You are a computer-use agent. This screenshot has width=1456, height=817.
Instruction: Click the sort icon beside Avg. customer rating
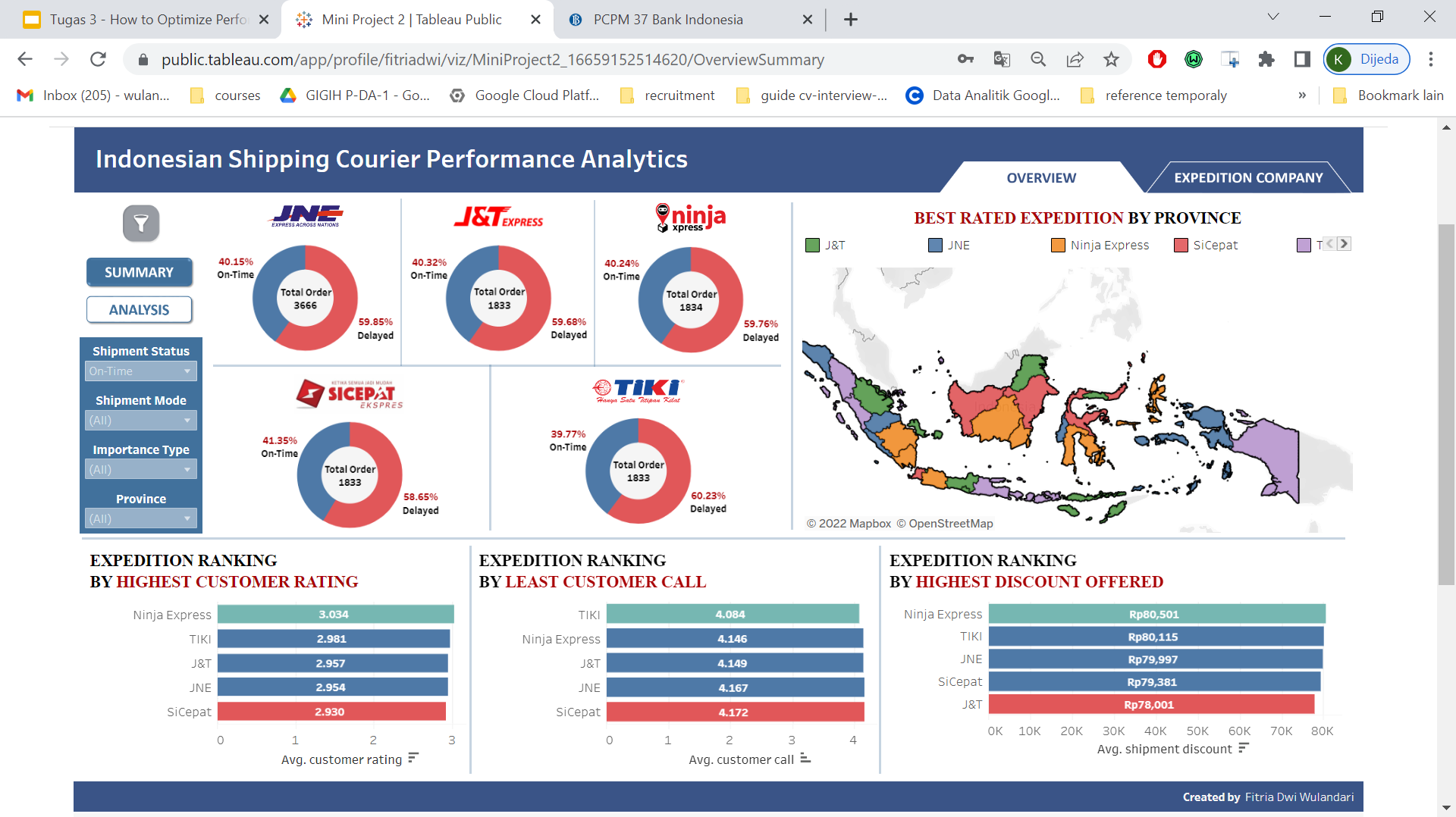point(413,759)
